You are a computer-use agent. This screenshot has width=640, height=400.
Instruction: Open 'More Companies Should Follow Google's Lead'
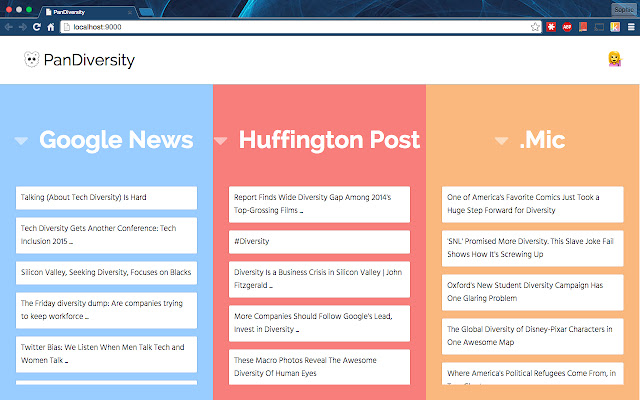coord(319,323)
